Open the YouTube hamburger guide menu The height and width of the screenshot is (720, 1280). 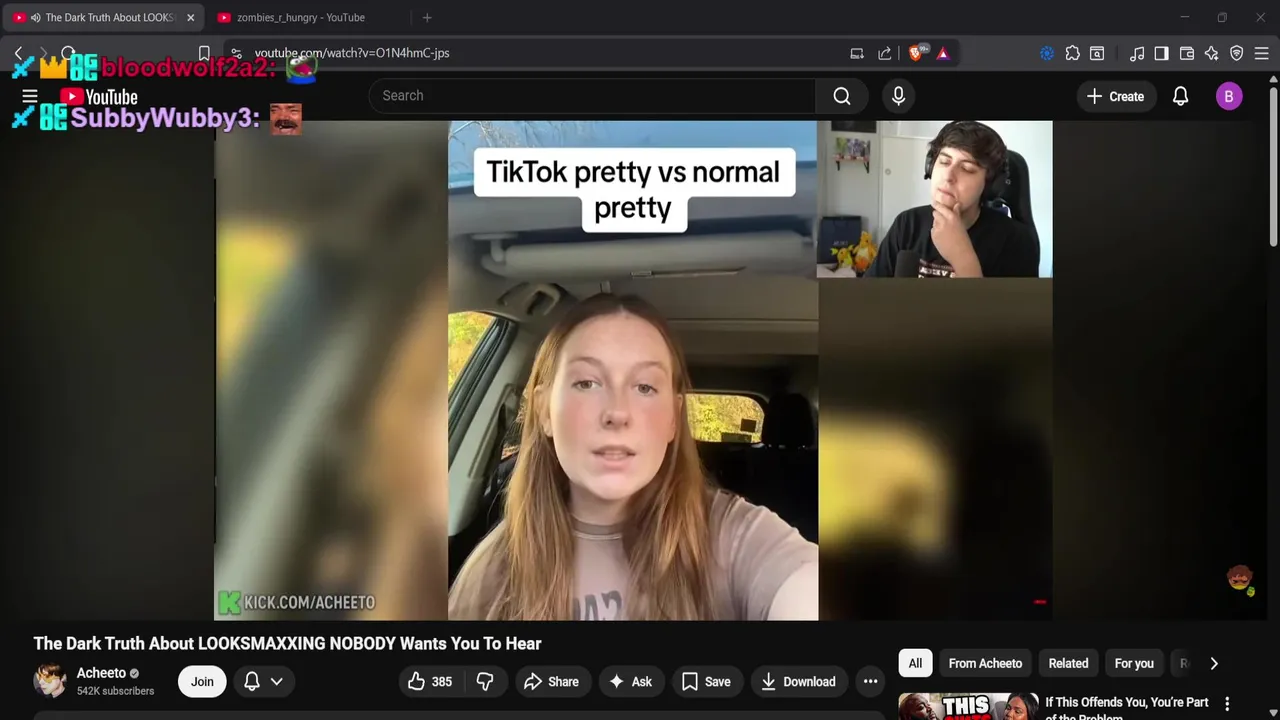point(30,97)
